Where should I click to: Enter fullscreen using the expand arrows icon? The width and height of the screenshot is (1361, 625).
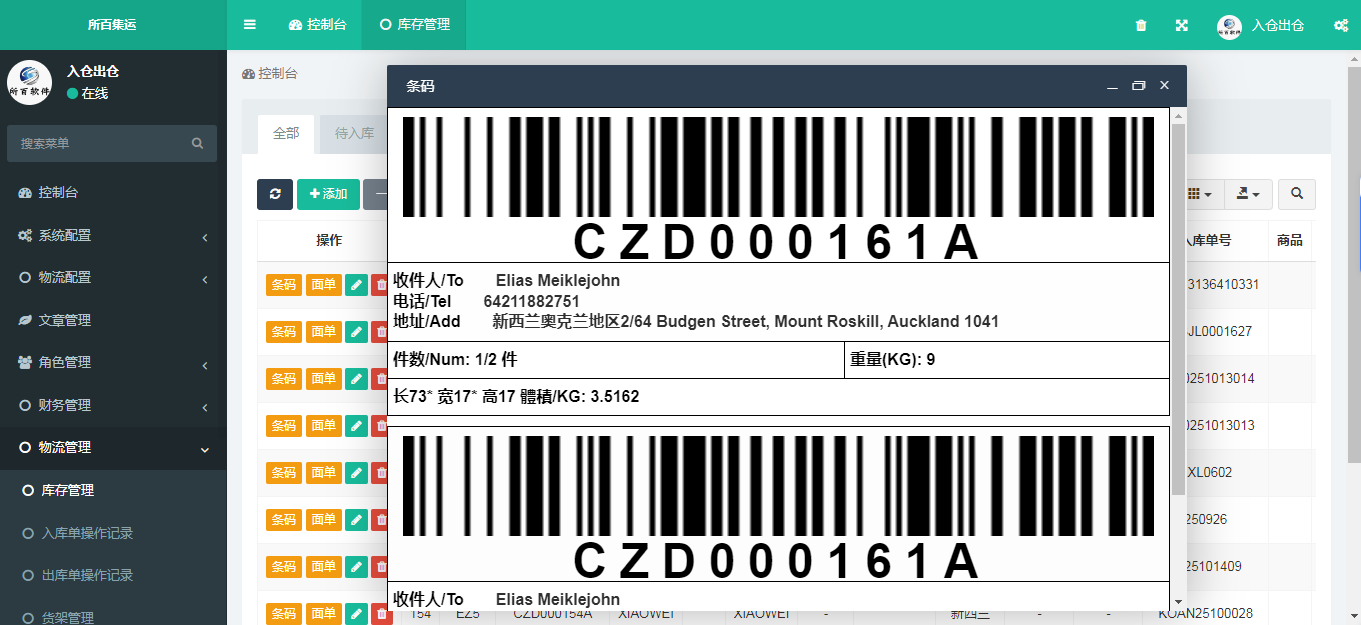1181,25
